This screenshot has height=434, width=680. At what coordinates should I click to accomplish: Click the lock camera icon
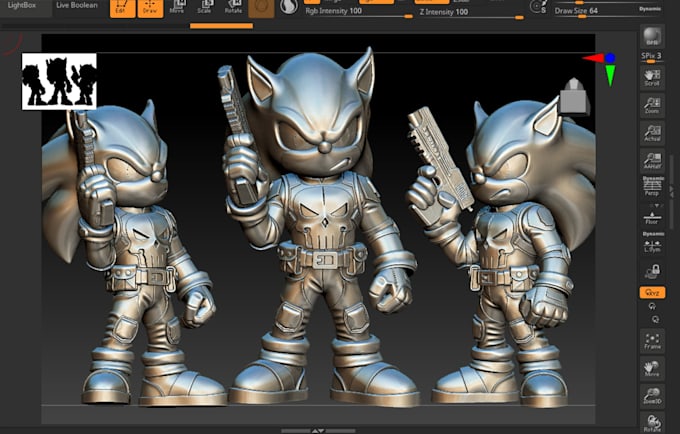pyautogui.click(x=652, y=271)
